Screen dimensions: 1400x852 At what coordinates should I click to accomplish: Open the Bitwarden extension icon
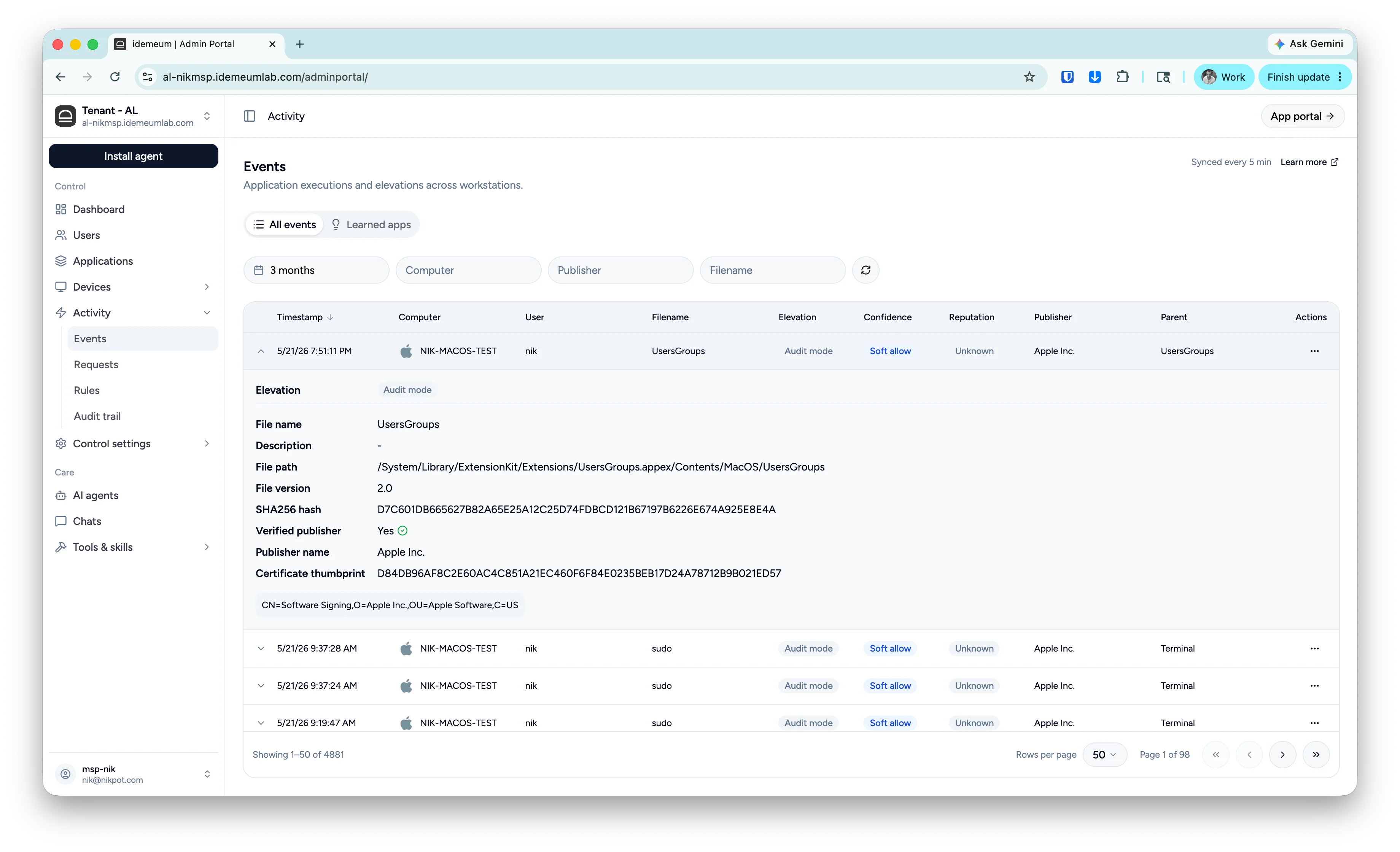click(1067, 77)
